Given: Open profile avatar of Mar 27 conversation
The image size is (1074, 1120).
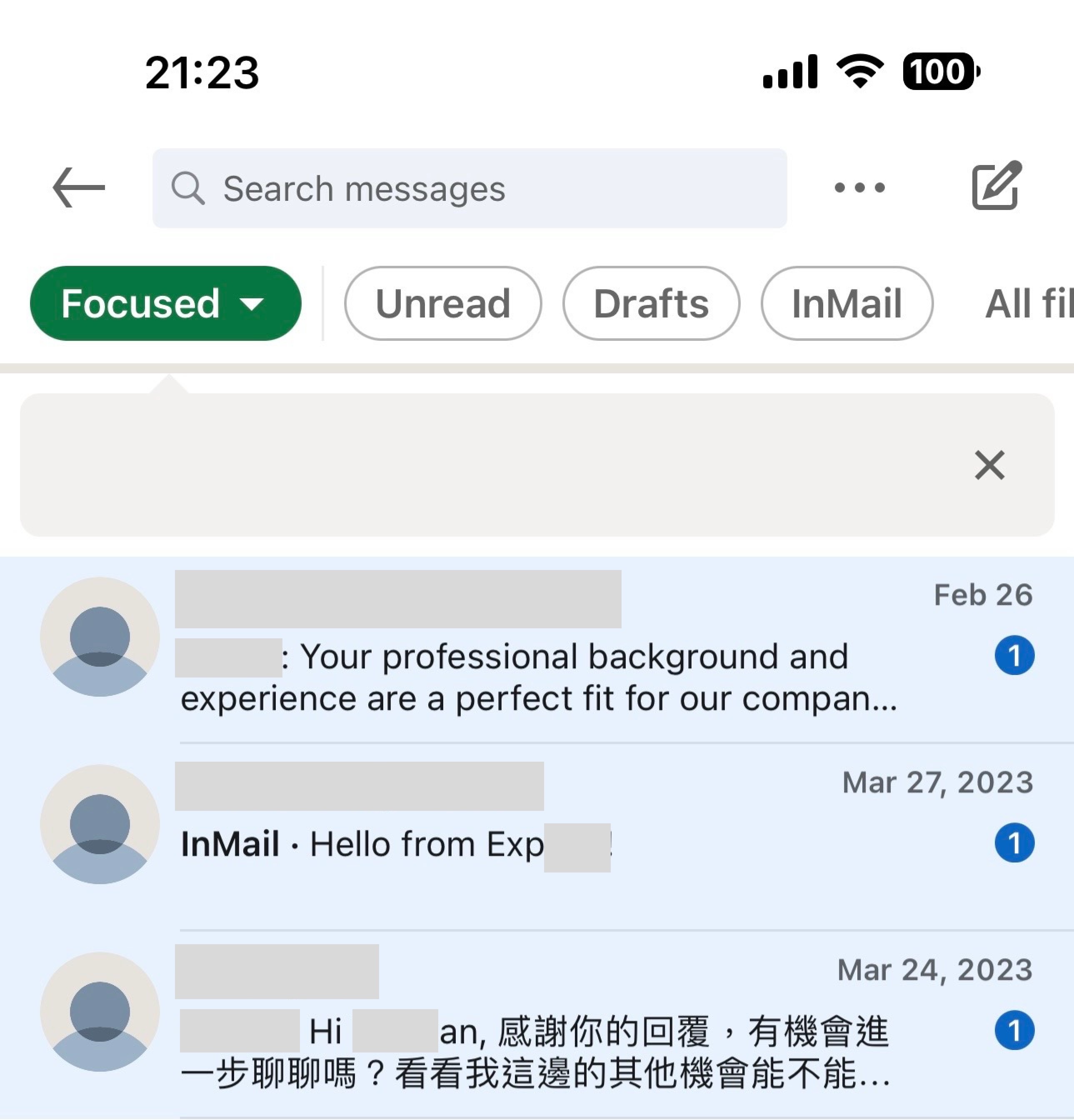Looking at the screenshot, I should pos(100,824).
